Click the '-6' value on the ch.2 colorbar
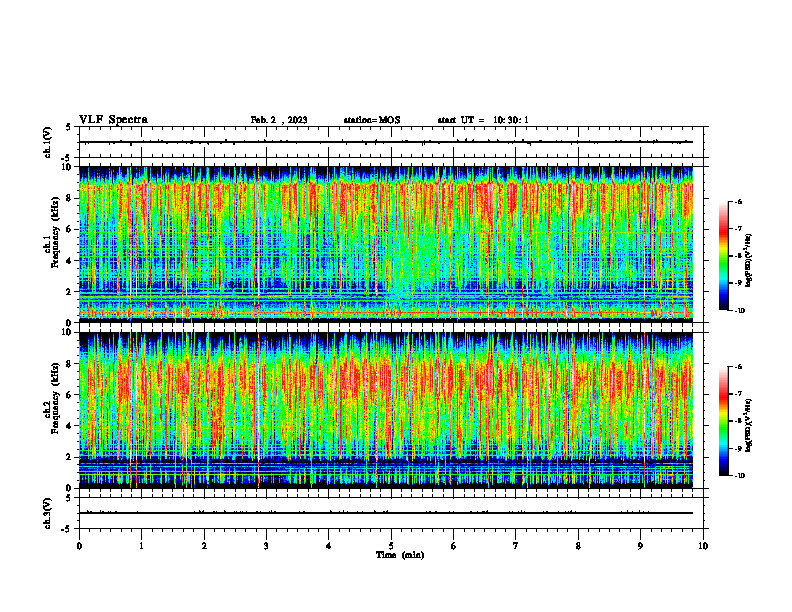 pyautogui.click(x=738, y=367)
